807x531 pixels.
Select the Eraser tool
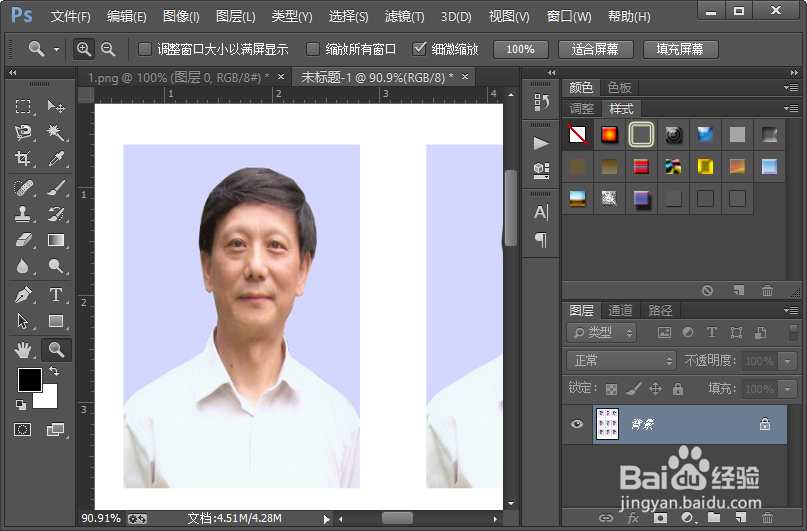tap(23, 240)
